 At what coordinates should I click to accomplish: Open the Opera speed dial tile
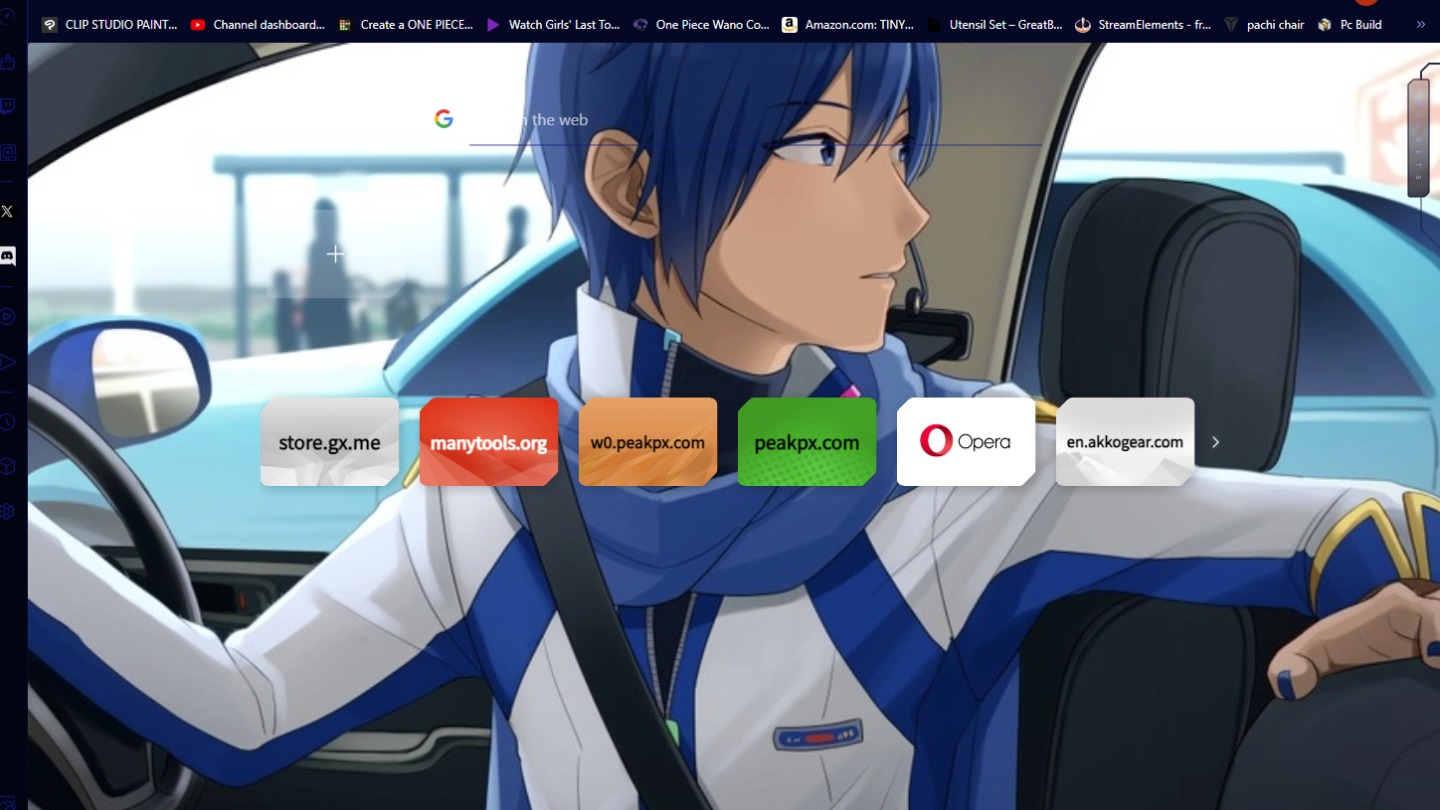pos(965,442)
